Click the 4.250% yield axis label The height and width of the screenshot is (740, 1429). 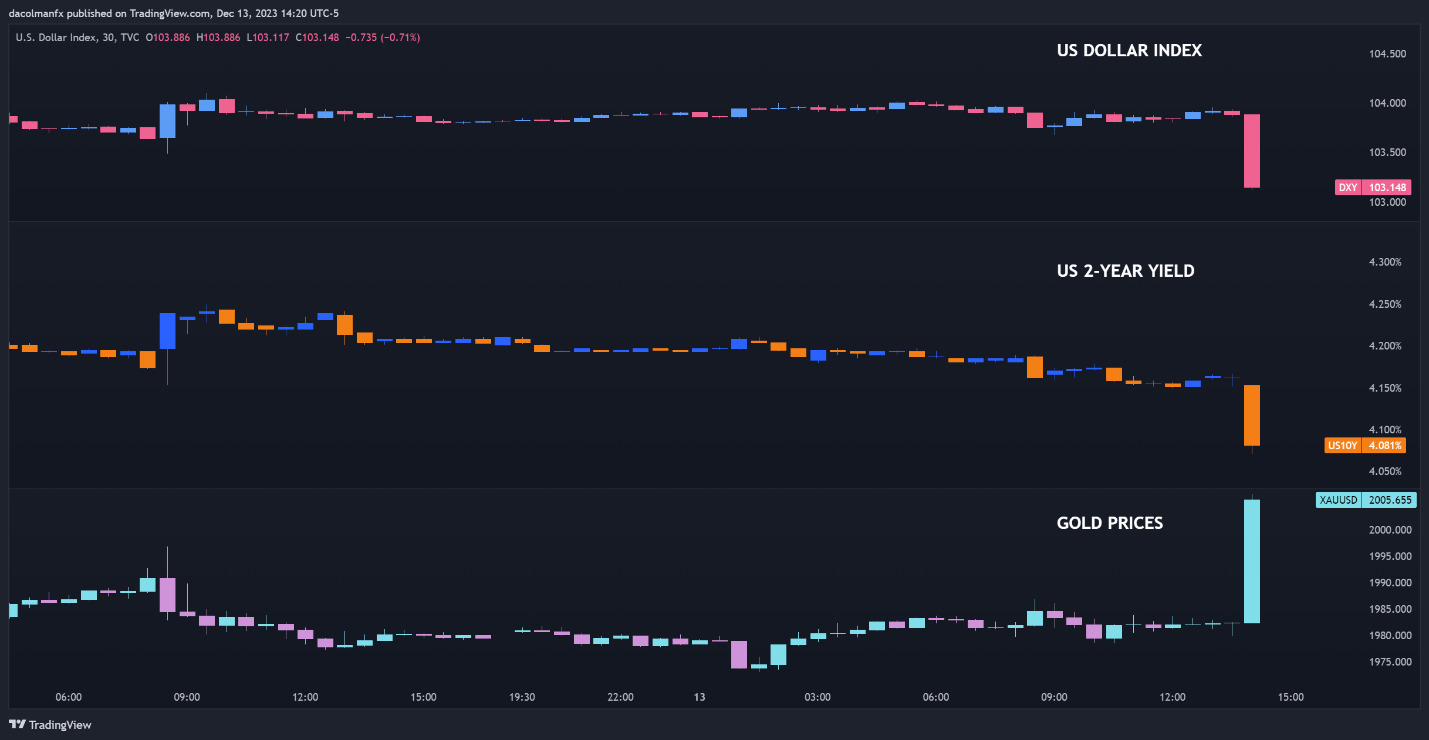coord(1384,304)
